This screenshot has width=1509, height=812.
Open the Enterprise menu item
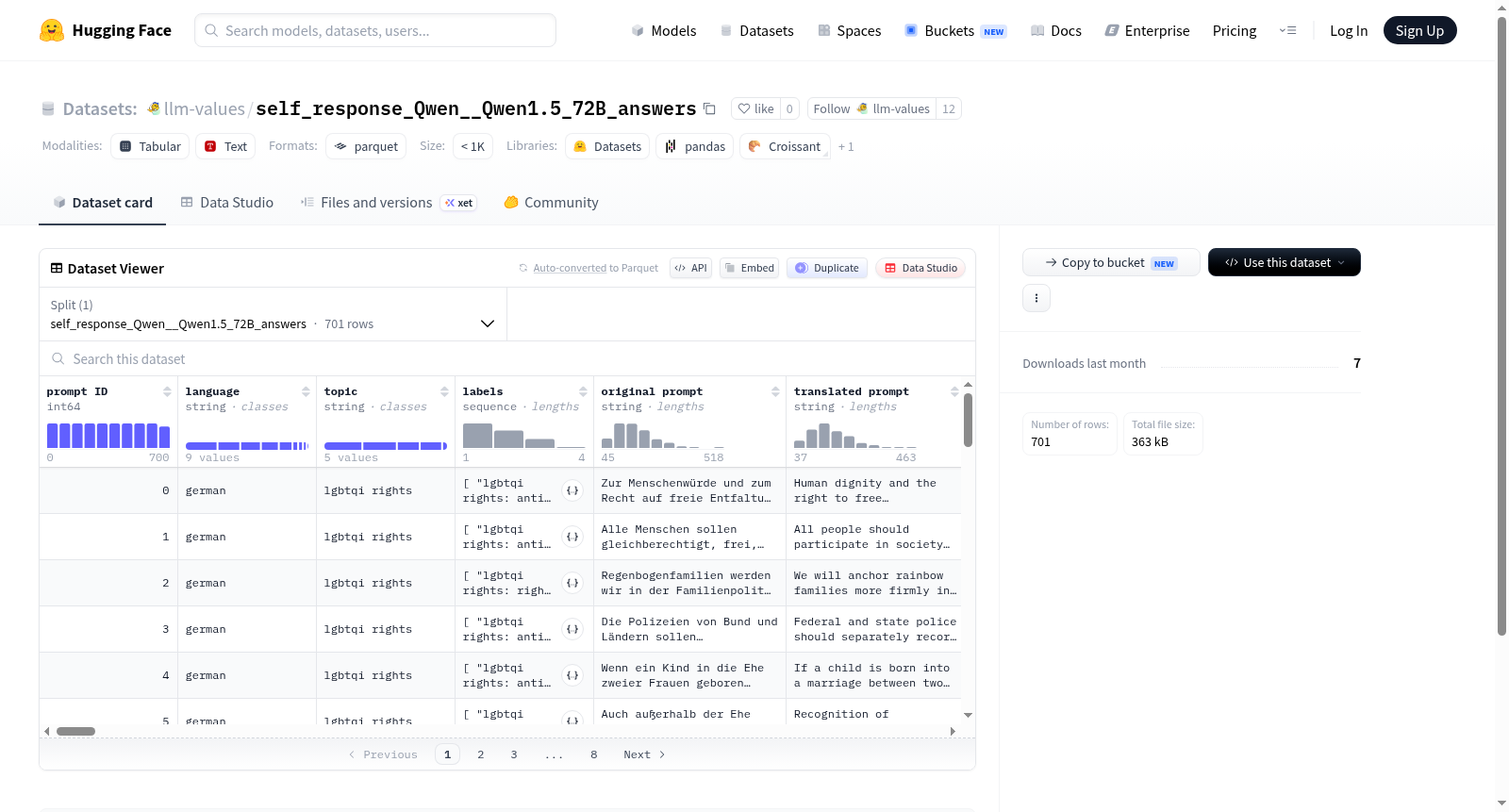pos(1148,31)
